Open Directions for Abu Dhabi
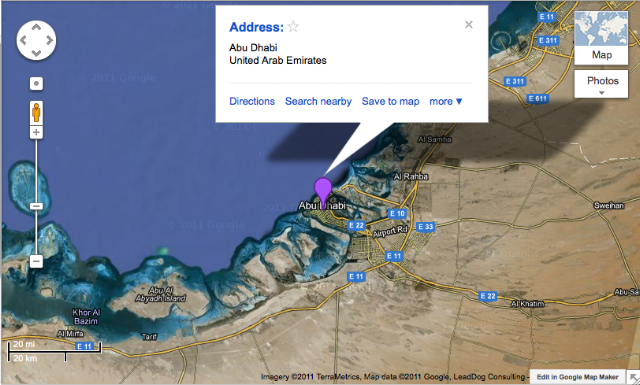This screenshot has width=640, height=385. click(252, 101)
